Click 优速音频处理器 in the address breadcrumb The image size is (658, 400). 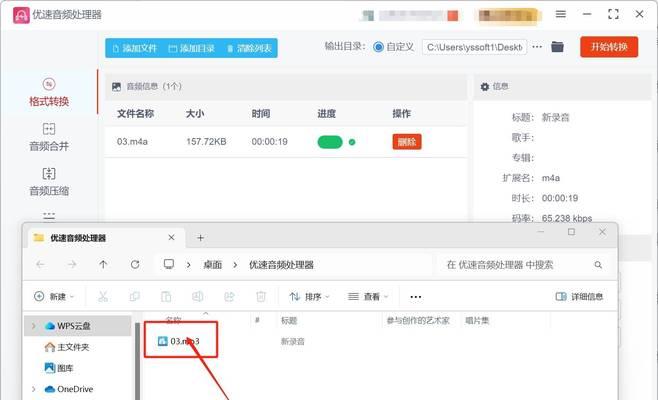[x=281, y=265]
